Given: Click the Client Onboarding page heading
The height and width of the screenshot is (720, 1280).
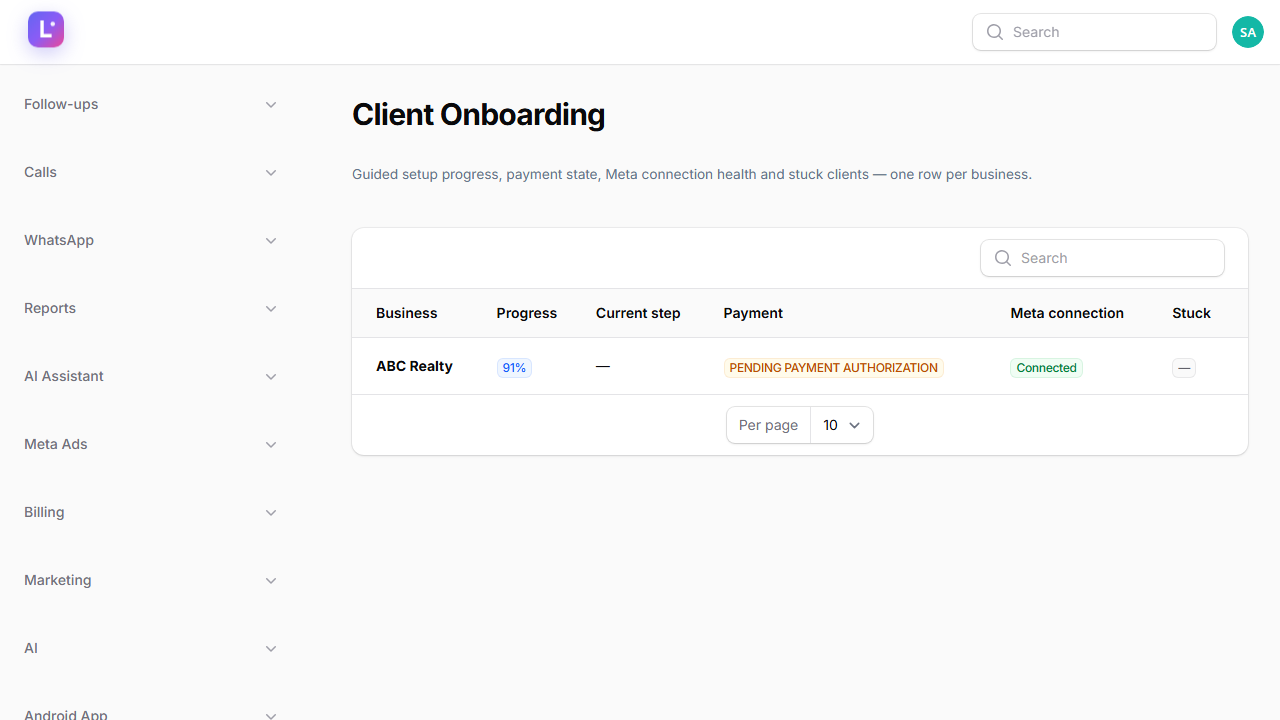Looking at the screenshot, I should 478,115.
